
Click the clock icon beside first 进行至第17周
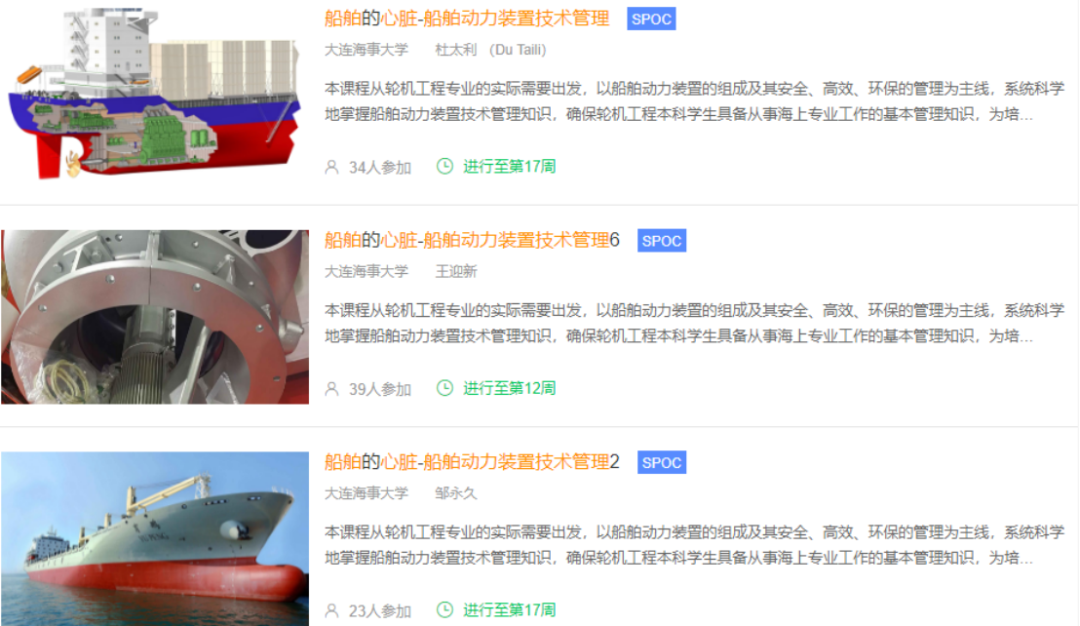pyautogui.click(x=445, y=166)
